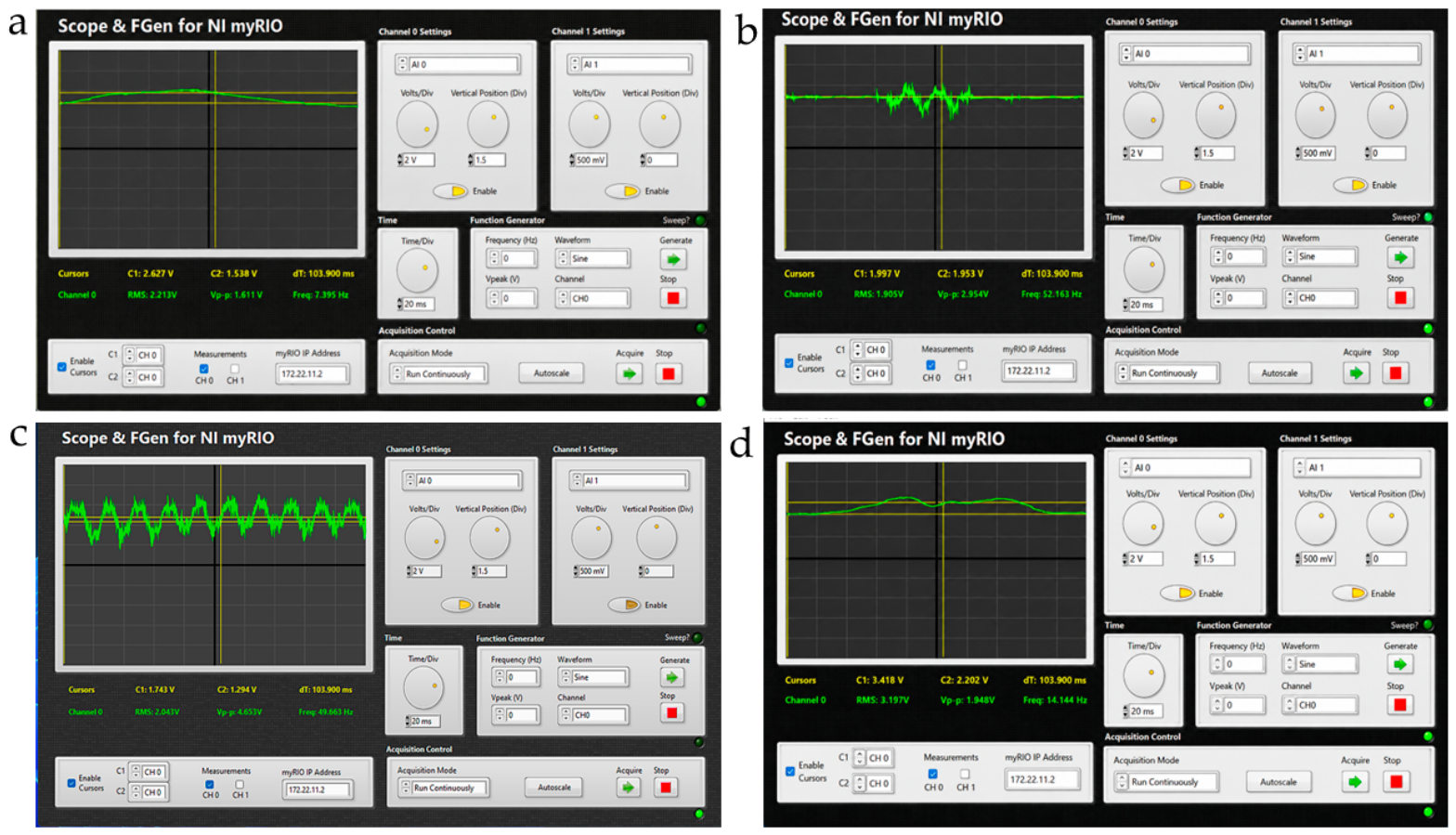Click Vpeak (V) input in panel d
Screen dimensions: 1456x835
pyautogui.click(x=1238, y=705)
